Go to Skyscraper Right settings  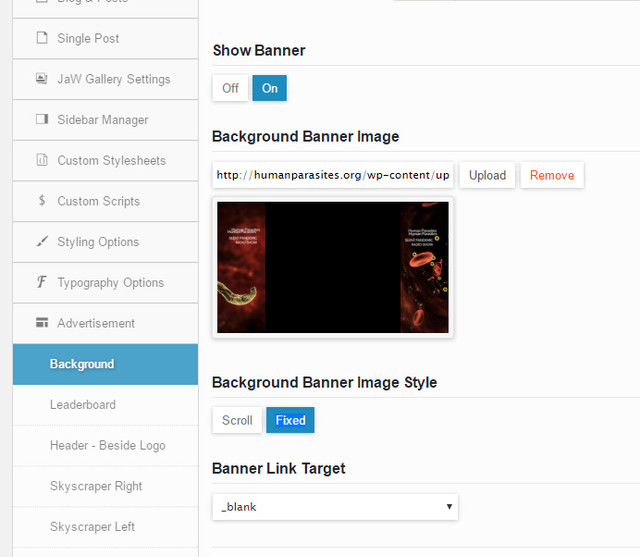click(x=96, y=486)
